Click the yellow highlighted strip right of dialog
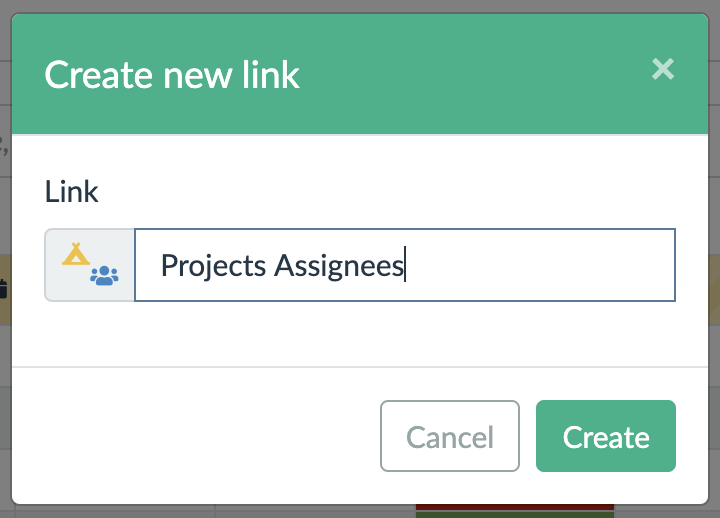 click(x=714, y=290)
